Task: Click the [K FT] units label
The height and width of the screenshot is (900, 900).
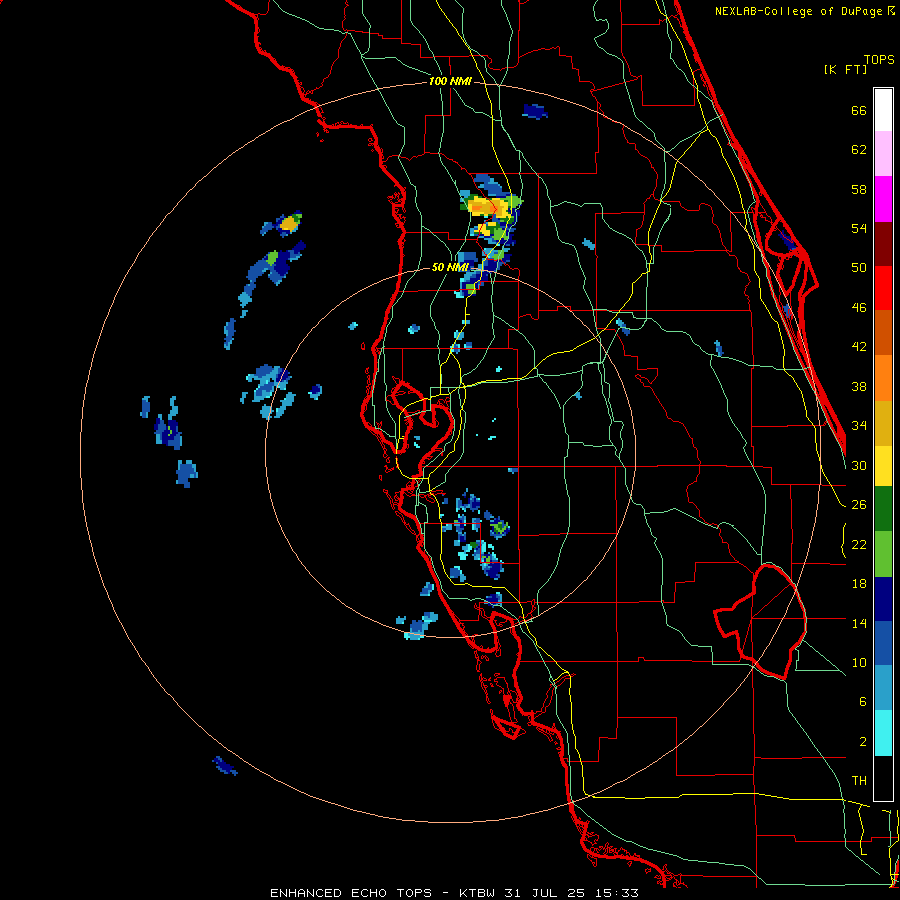Action: (x=845, y=69)
